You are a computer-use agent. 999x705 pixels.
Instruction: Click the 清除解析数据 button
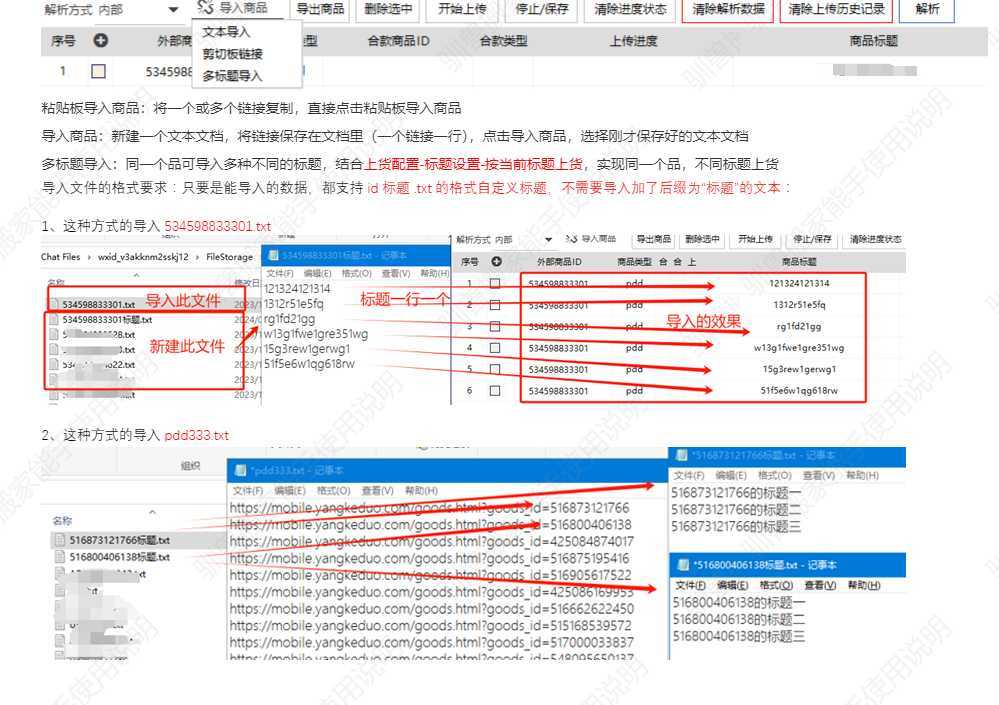729,10
